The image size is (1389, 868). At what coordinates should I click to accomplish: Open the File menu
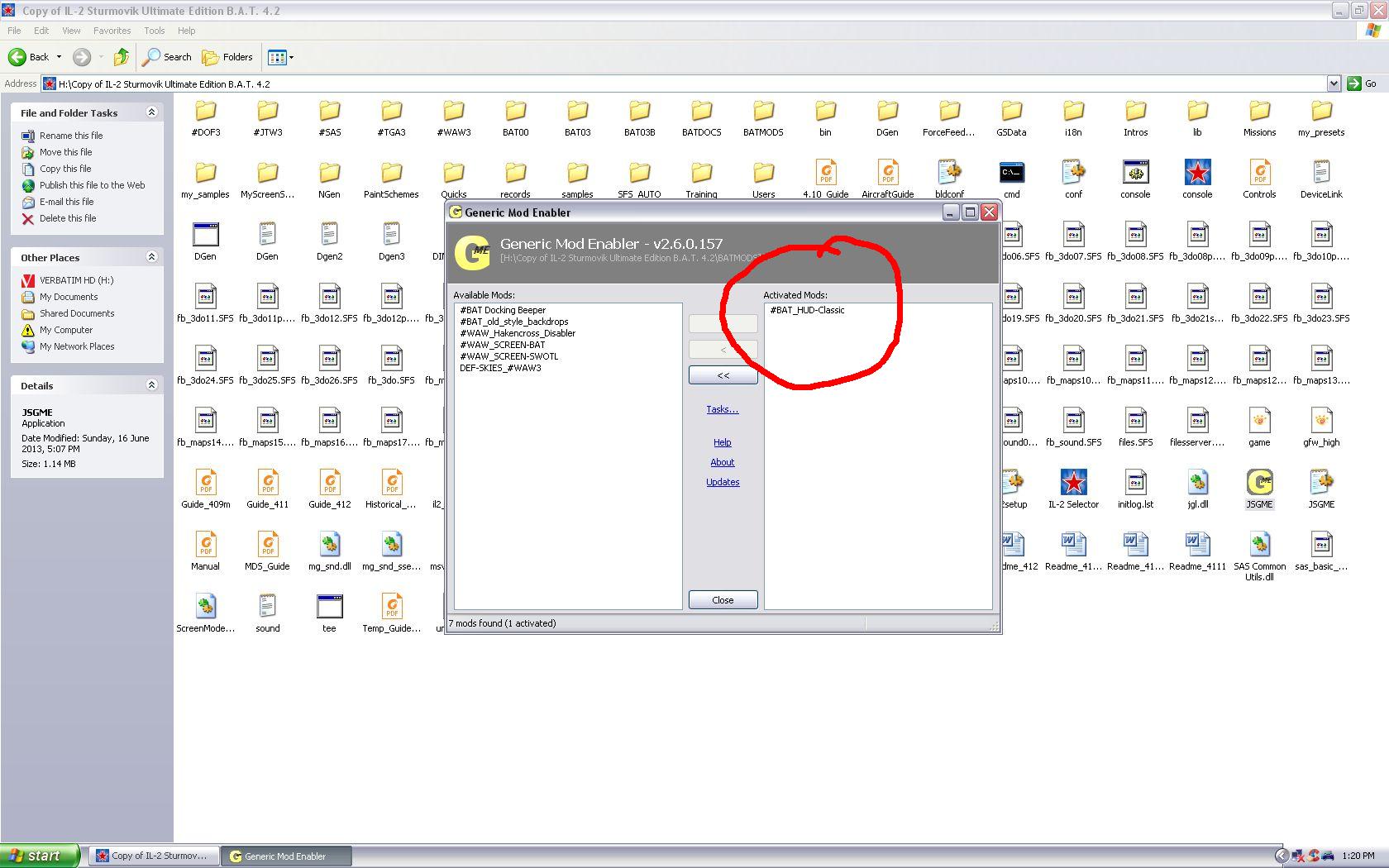coord(14,31)
